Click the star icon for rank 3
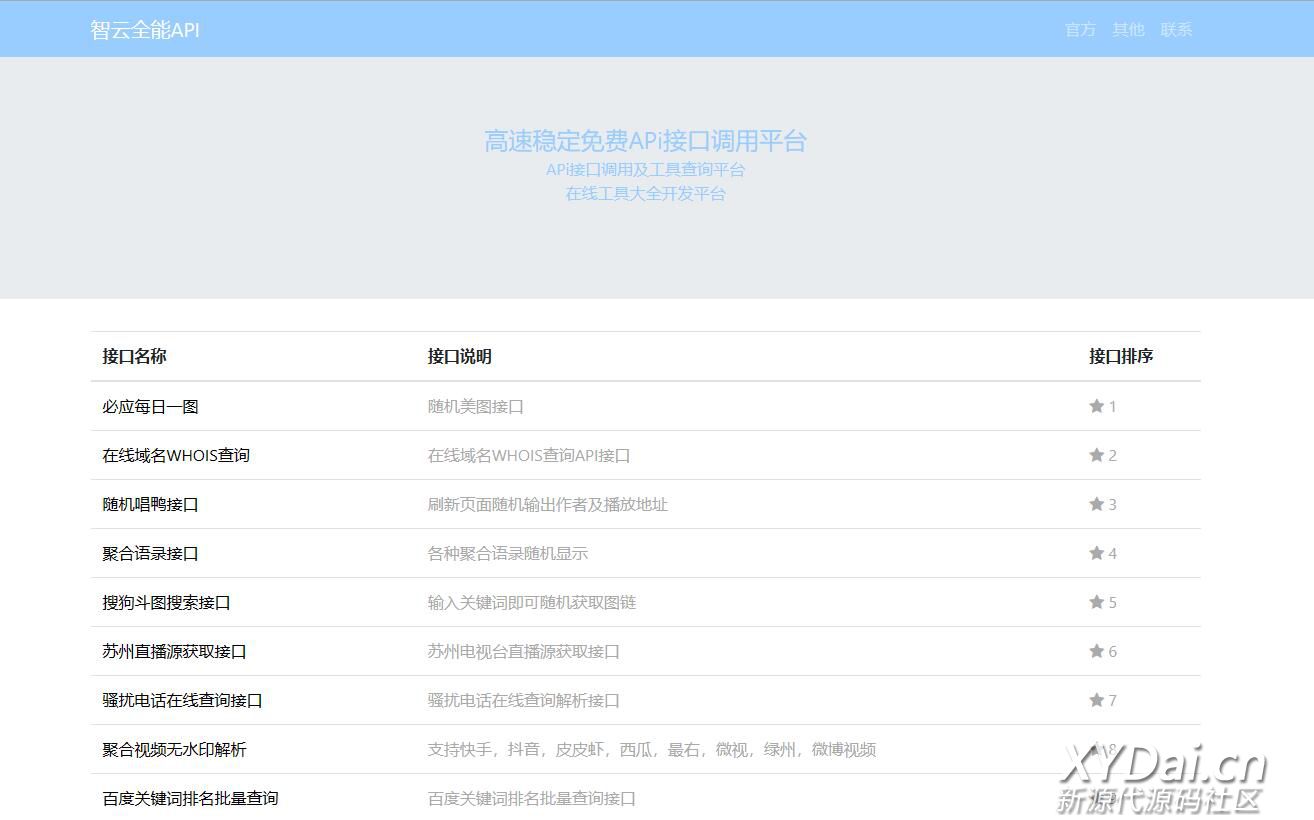The height and width of the screenshot is (820, 1314). (1096, 504)
